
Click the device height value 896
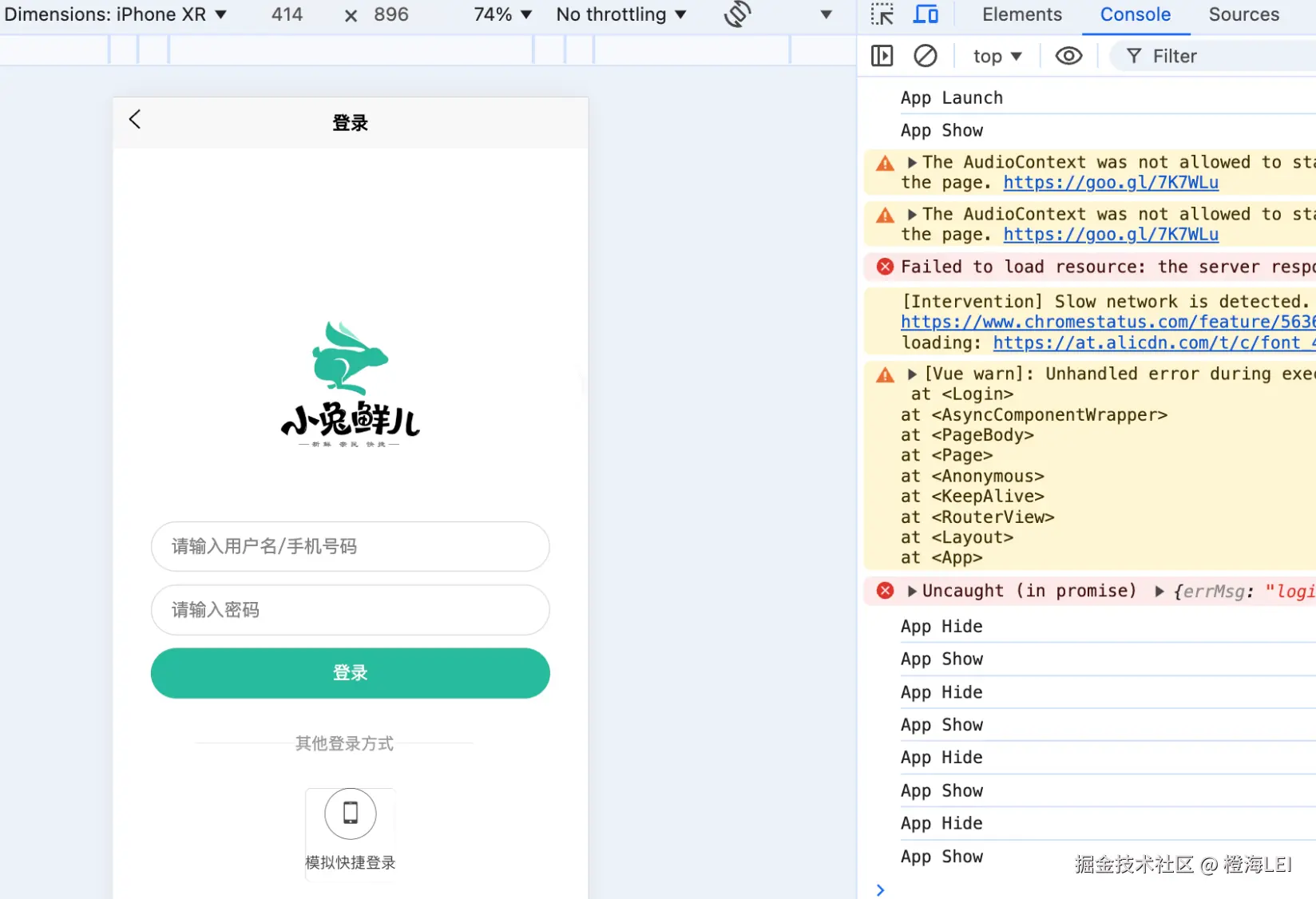pyautogui.click(x=391, y=14)
